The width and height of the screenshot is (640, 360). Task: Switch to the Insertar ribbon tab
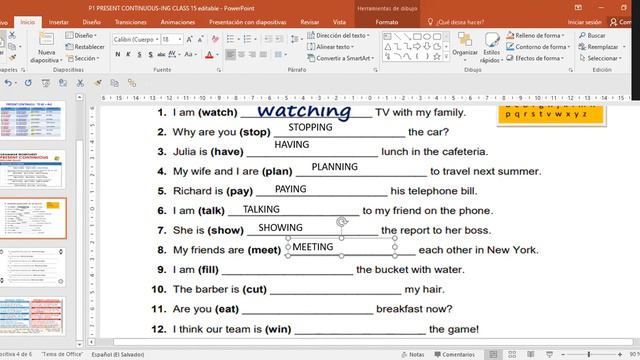59,22
